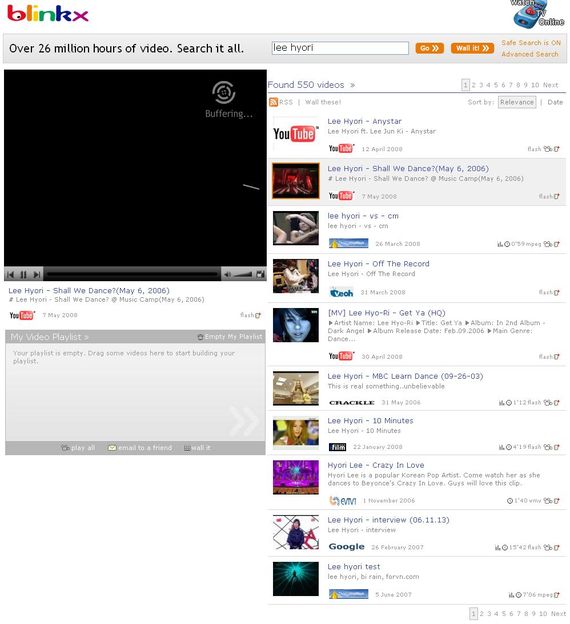Viewport: 570px width, 624px height.
Task: Click the Crackle source logo
Action: (x=352, y=403)
